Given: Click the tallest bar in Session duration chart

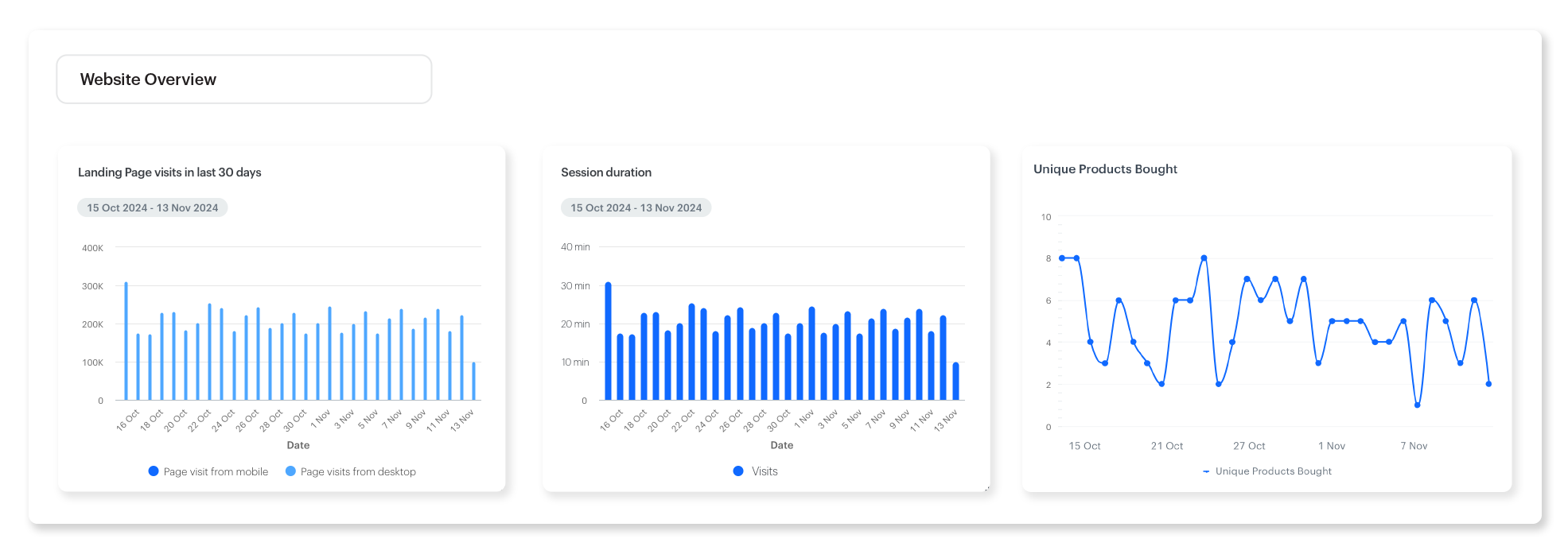Looking at the screenshot, I should coord(609,342).
